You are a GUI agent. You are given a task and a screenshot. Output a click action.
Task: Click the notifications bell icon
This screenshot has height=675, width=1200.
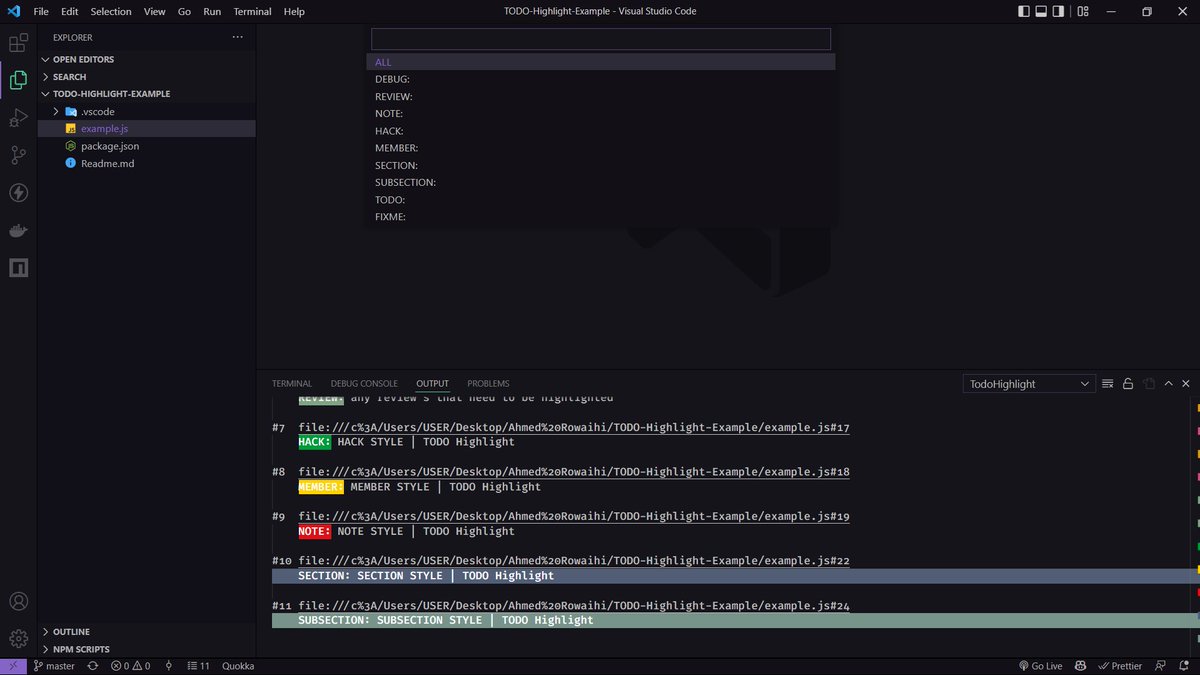click(1185, 666)
